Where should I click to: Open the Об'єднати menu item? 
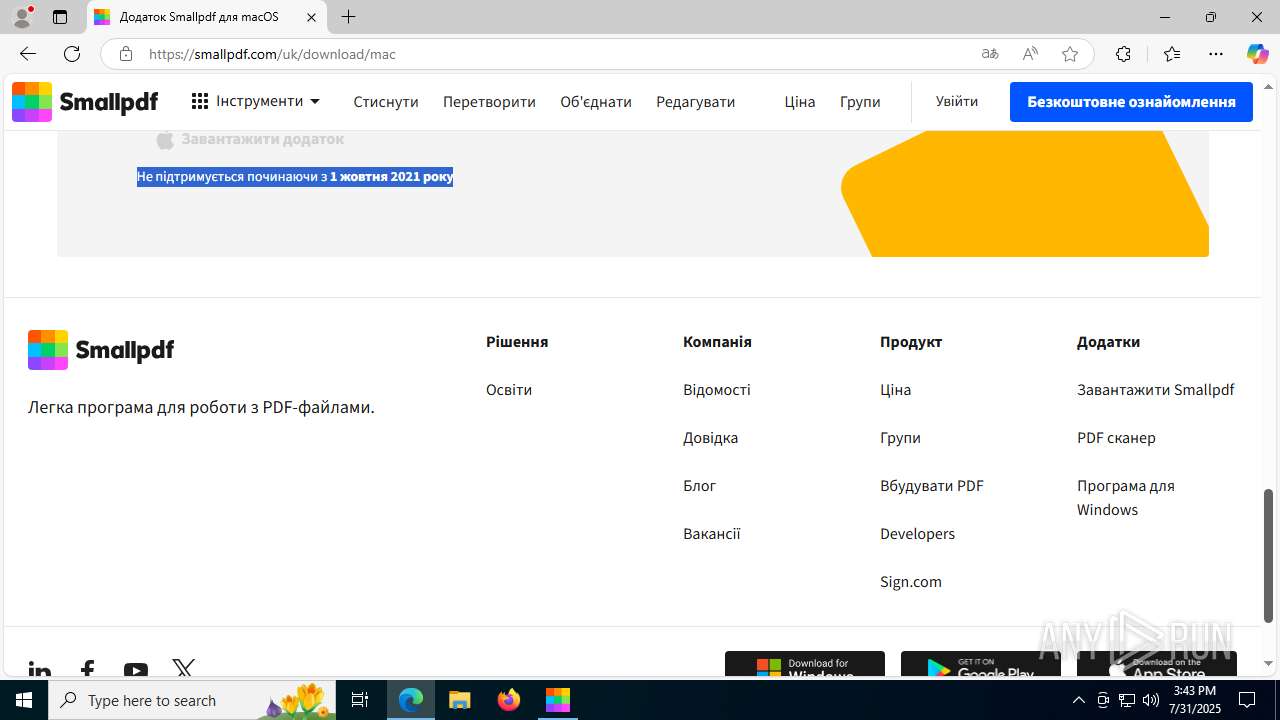coord(596,102)
